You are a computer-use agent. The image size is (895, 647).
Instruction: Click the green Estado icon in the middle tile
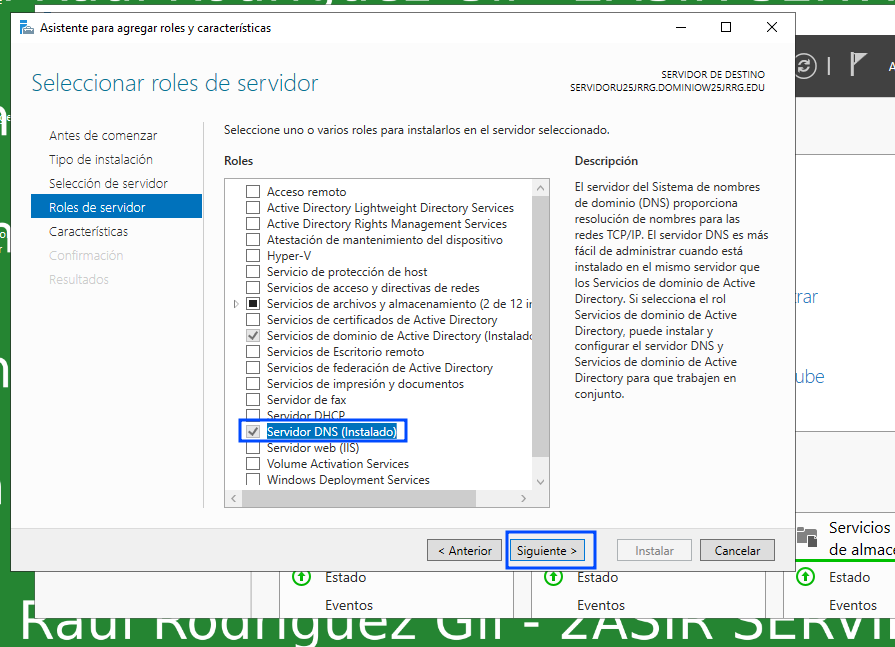point(553,577)
